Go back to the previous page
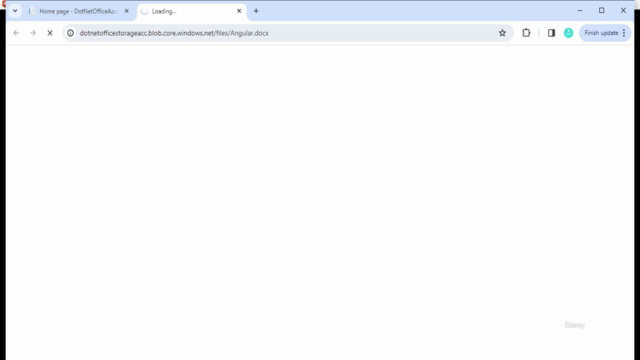Screen dimensions: 640x360 16,33
